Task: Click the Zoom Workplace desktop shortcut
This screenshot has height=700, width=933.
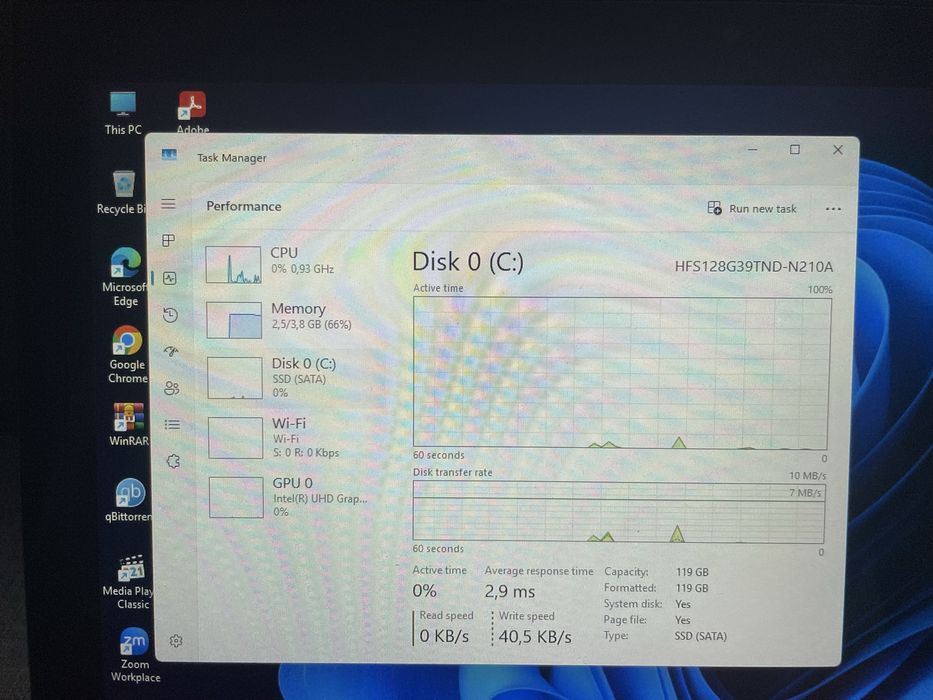Action: tap(134, 655)
